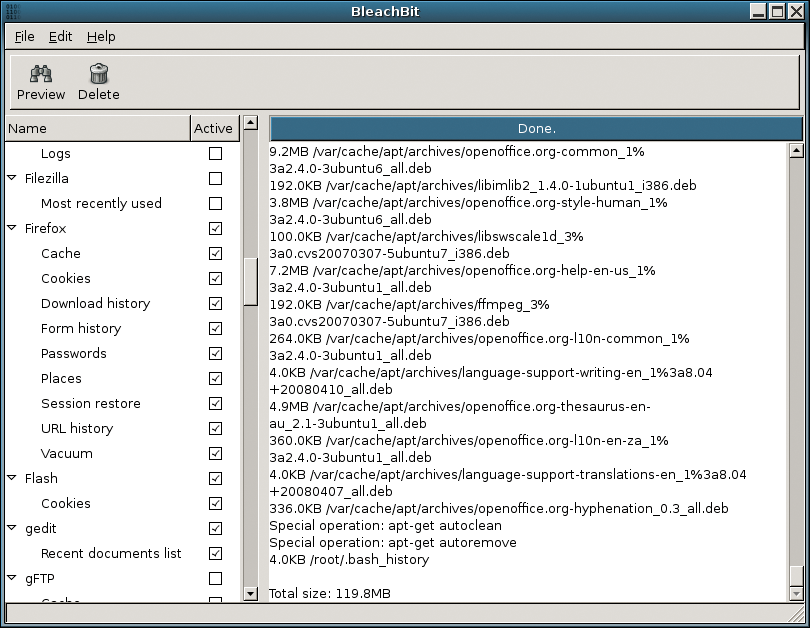810x628 pixels.
Task: Select Recent documents list item
Action: (x=111, y=554)
